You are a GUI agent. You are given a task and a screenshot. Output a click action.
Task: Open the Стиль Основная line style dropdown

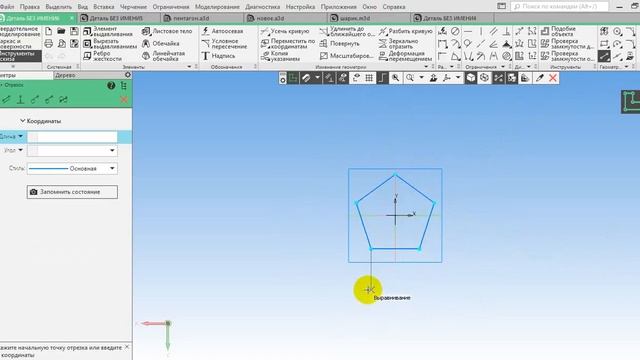pos(112,169)
